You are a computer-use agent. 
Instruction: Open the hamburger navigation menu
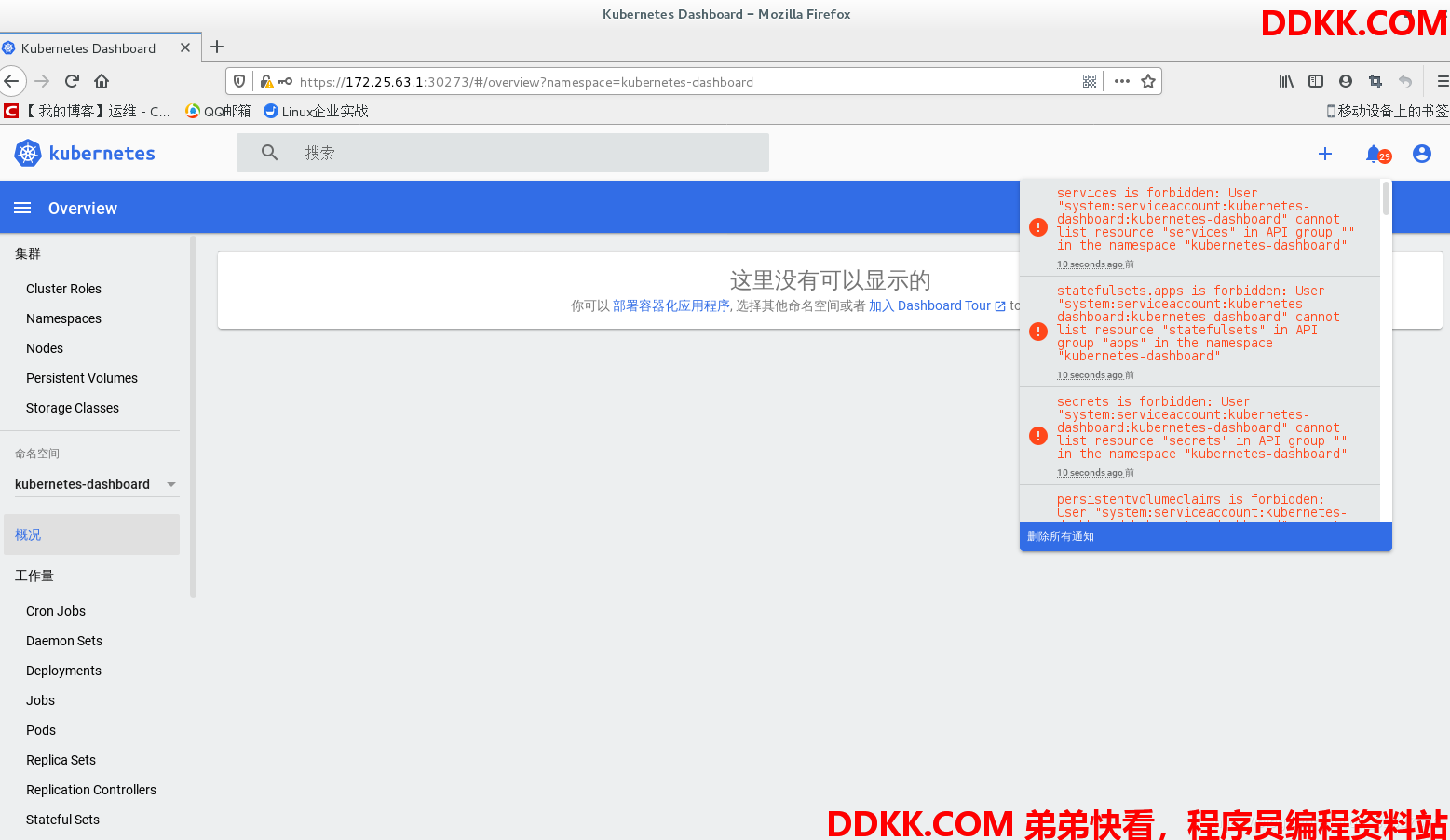(x=22, y=208)
